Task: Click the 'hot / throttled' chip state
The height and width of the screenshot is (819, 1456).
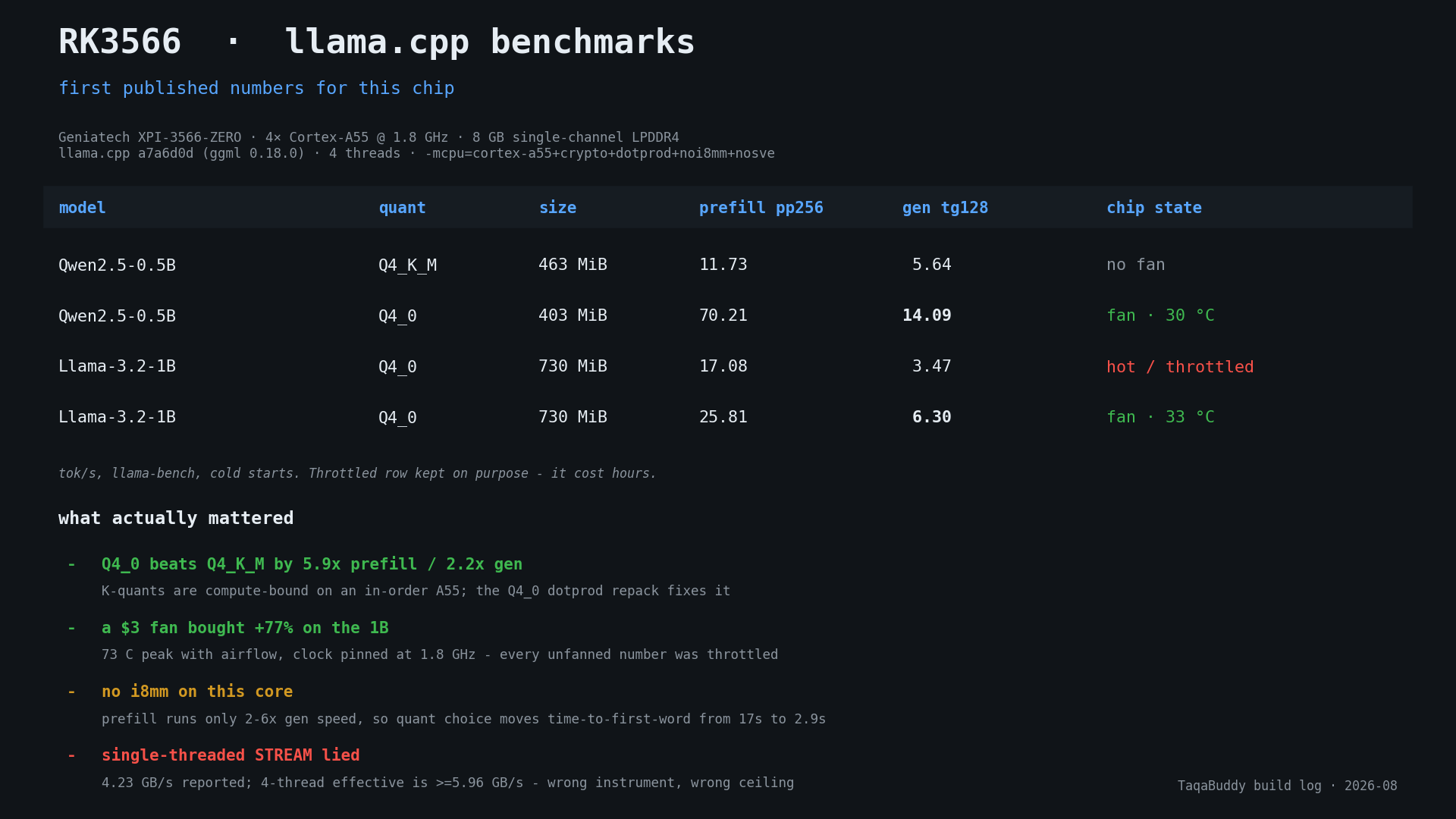Action: pos(1180,367)
